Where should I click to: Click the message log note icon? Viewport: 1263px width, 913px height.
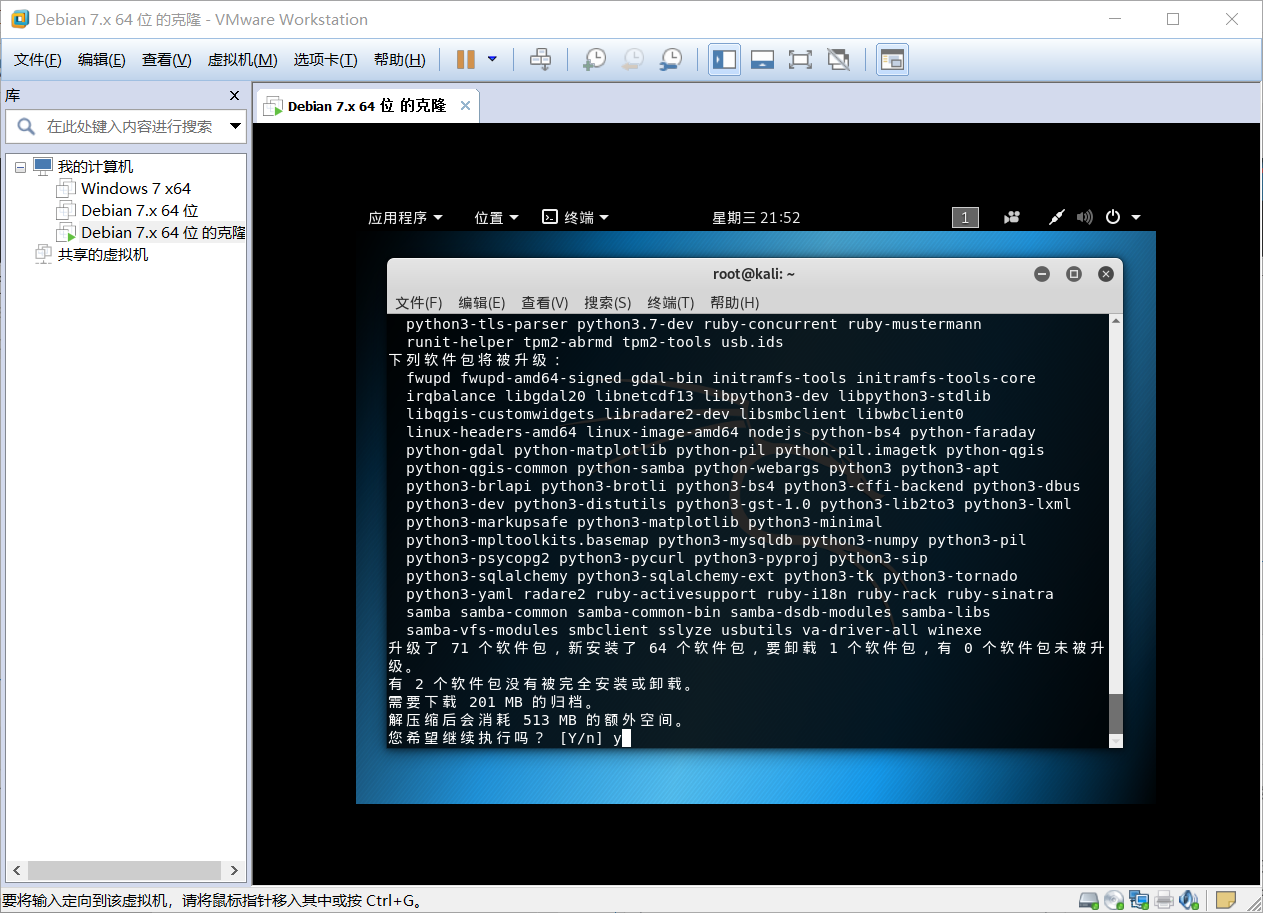click(x=1226, y=900)
